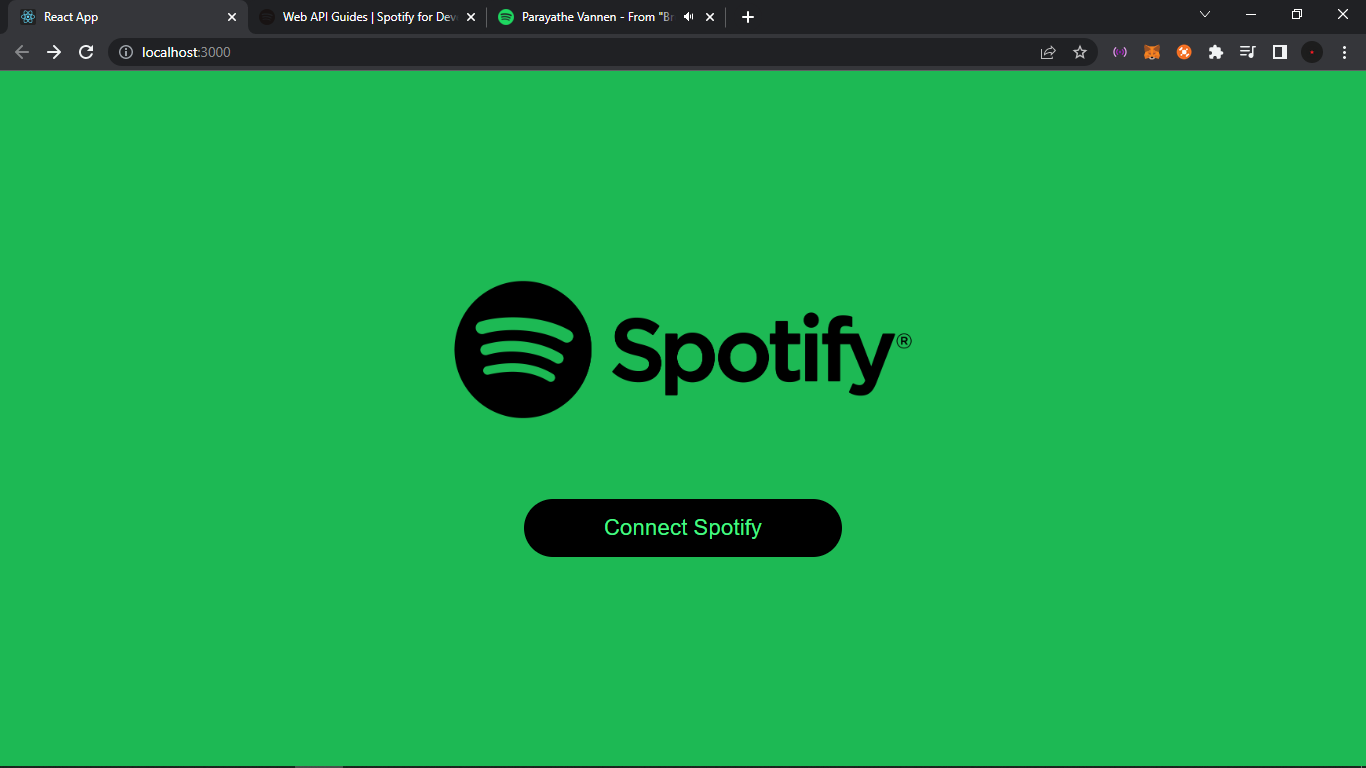Click the purple signal broadcast extension icon
Viewport: 1366px width, 768px height.
(x=1119, y=52)
